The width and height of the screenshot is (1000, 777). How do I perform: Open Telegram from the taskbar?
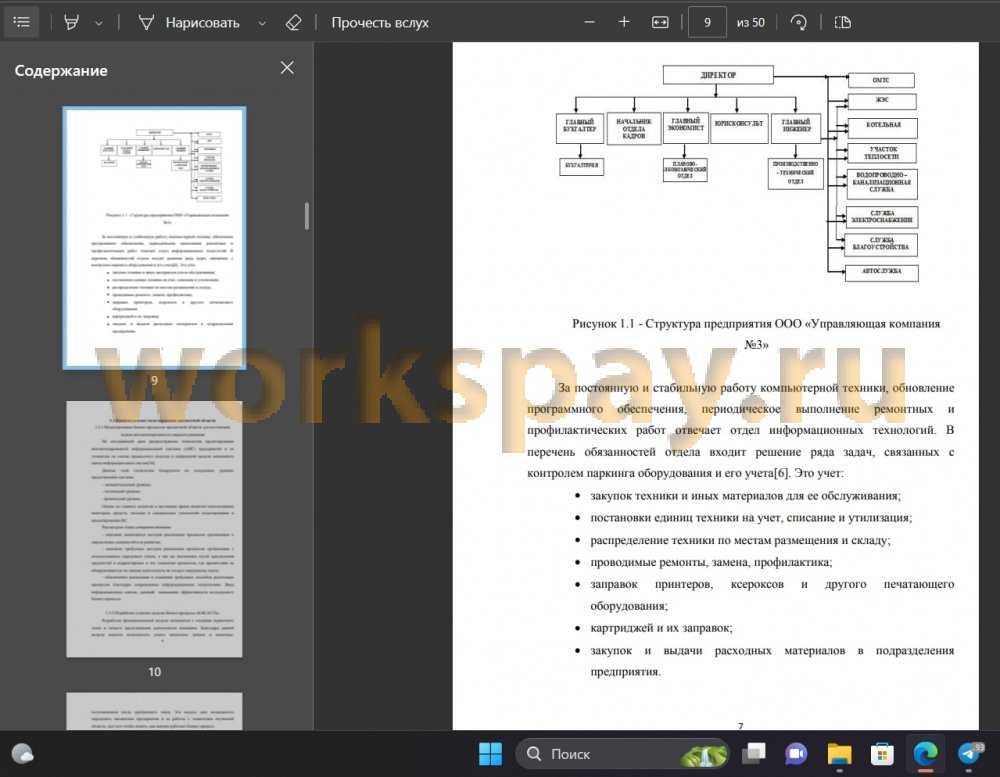point(969,753)
